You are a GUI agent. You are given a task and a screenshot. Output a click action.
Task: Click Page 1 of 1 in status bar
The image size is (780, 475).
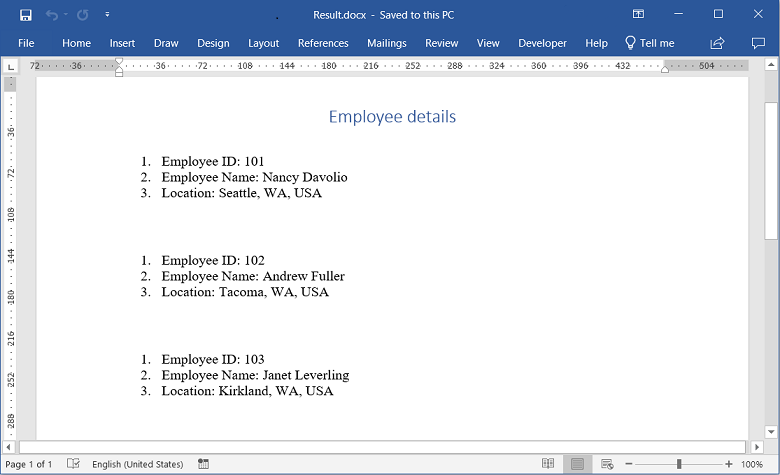tap(28, 464)
